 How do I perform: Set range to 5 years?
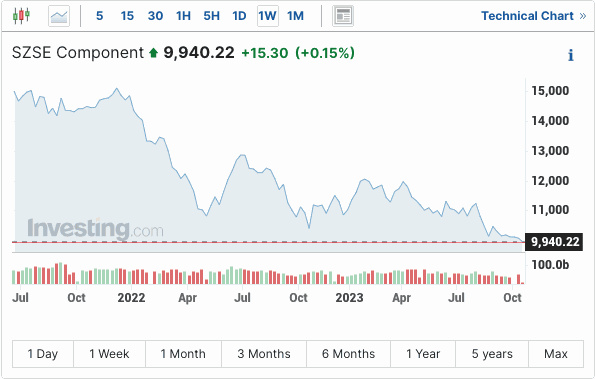[x=492, y=354]
